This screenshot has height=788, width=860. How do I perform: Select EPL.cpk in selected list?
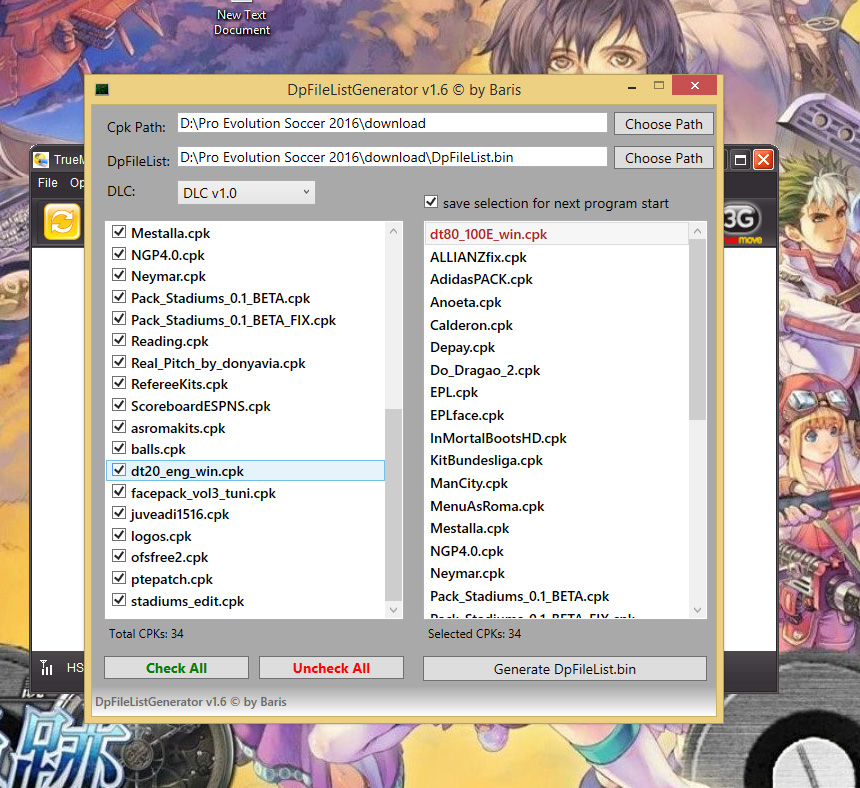tap(557, 392)
